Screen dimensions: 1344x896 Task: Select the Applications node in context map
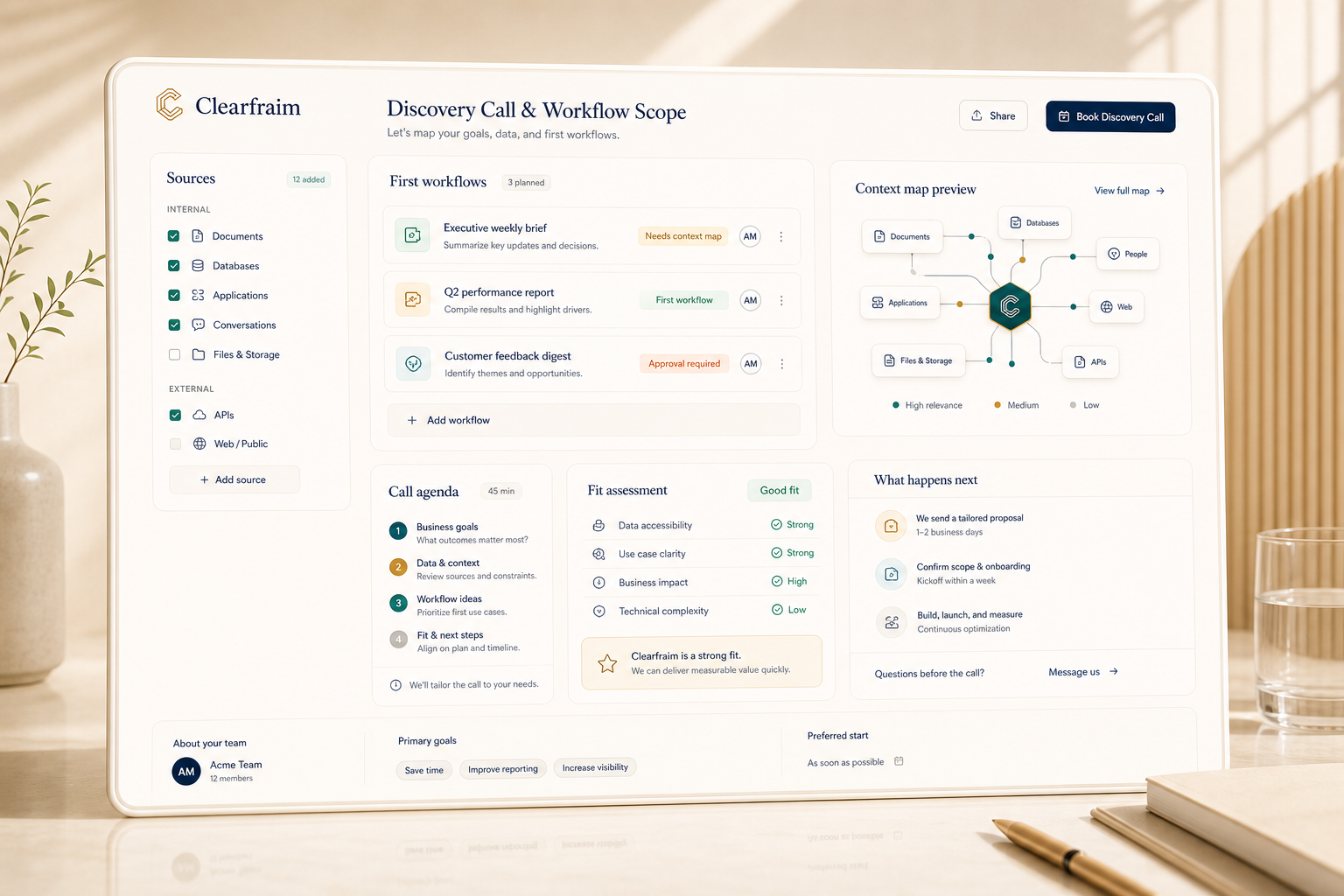899,303
